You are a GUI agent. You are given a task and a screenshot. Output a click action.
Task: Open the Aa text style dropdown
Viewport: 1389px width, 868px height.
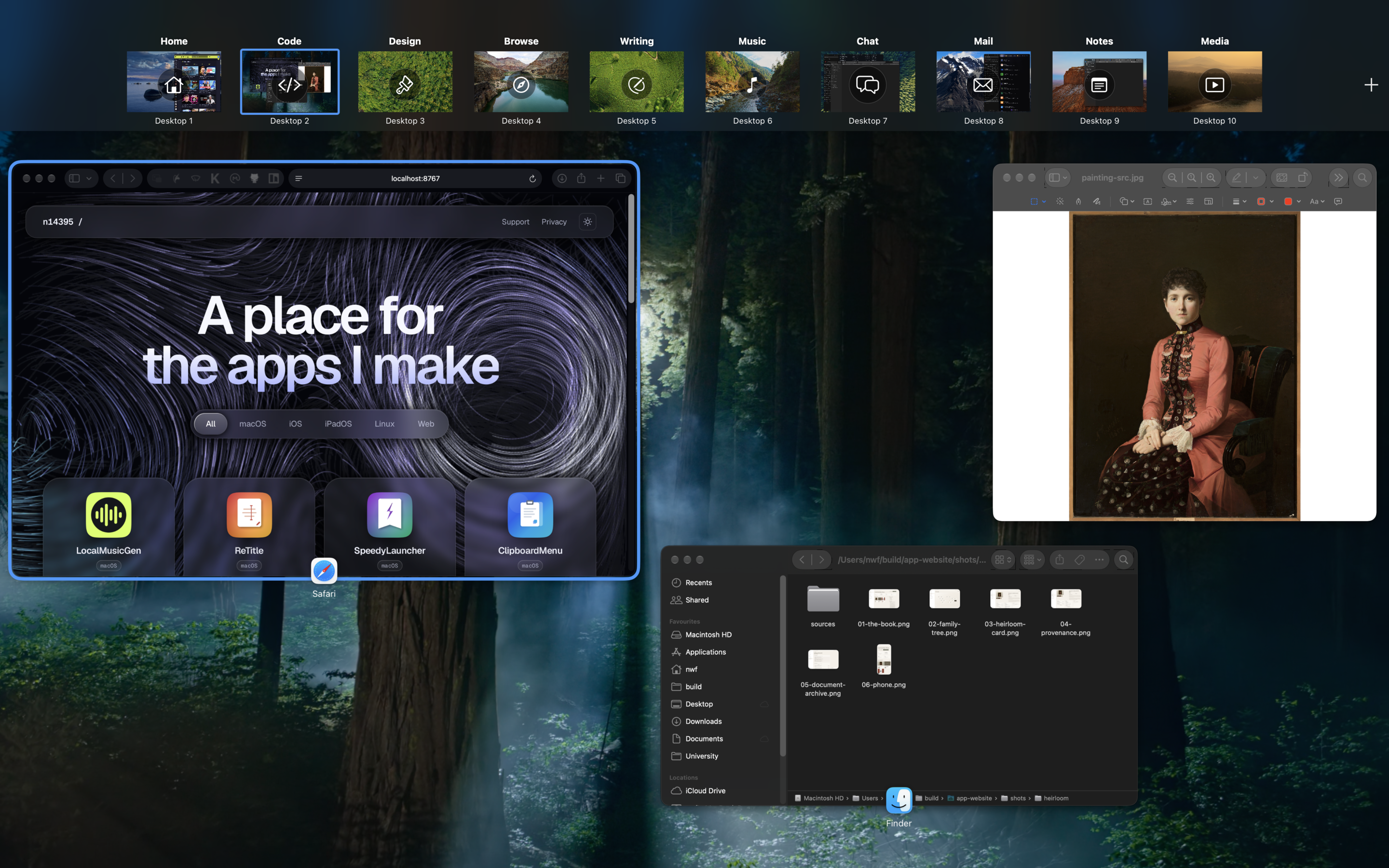[1317, 202]
